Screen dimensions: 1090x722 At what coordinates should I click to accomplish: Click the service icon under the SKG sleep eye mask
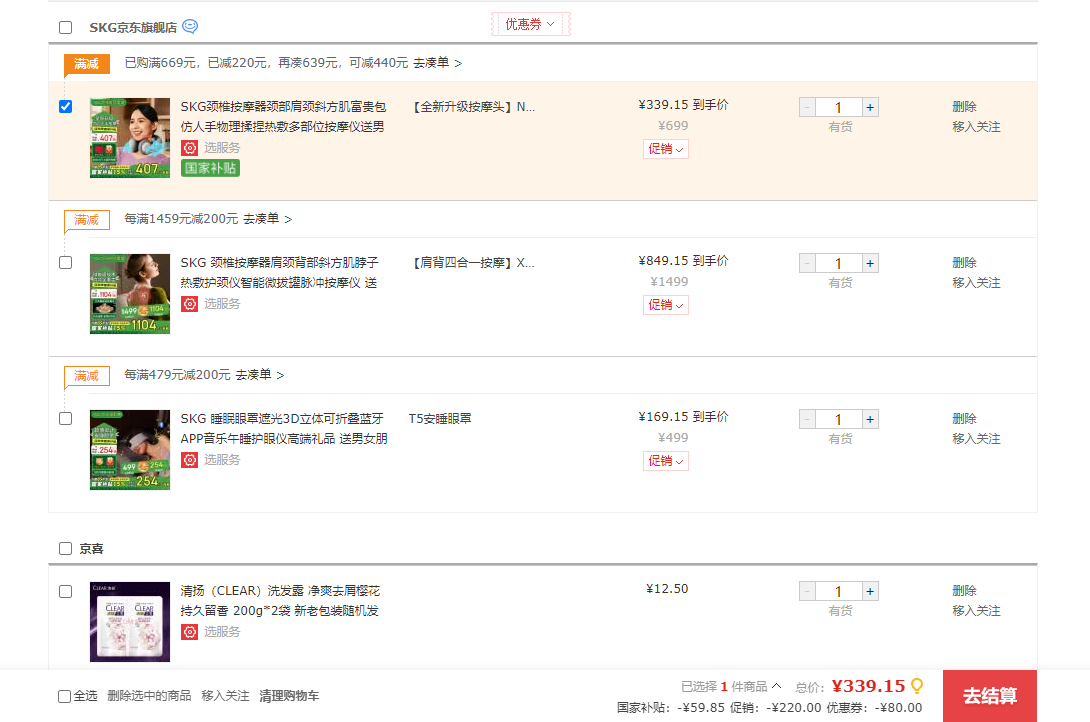click(189, 460)
